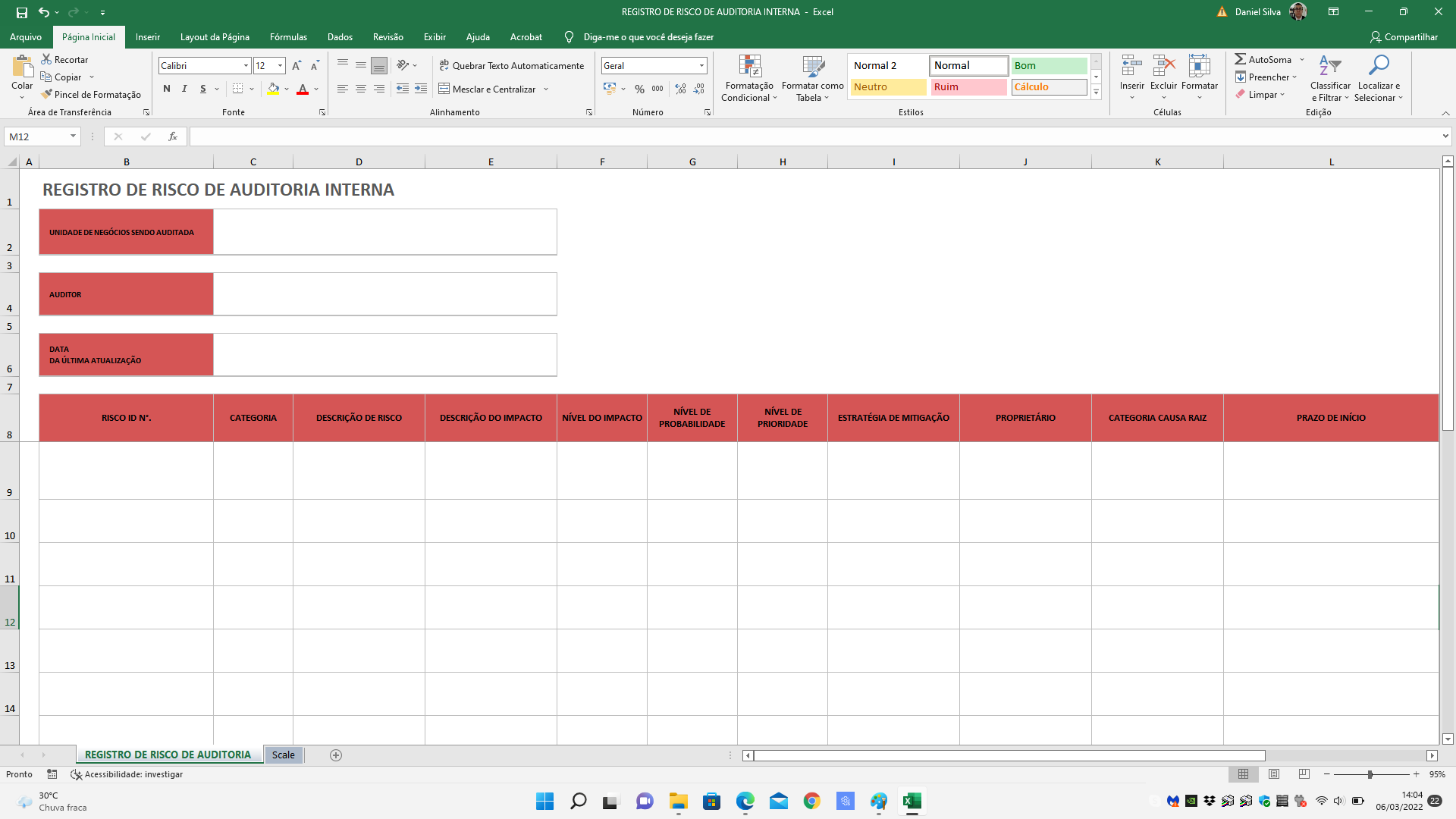Toggle Quebrar Texto Automaticamente wrap text
1456x819 pixels.
point(512,66)
